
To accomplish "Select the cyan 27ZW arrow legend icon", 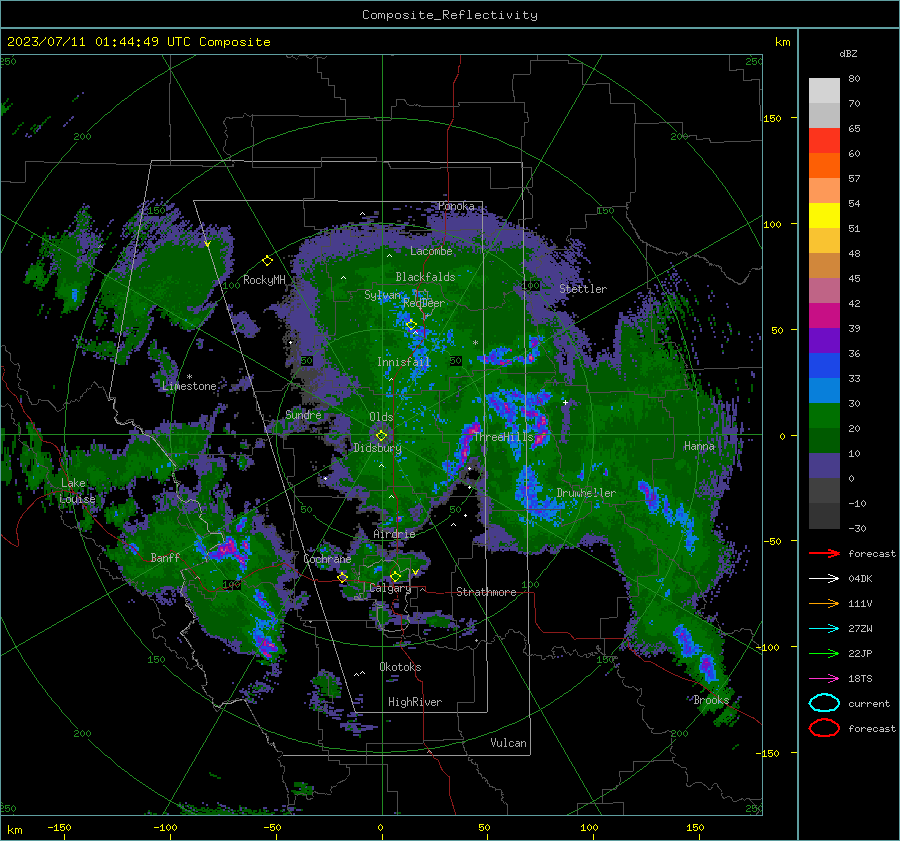I will coord(824,629).
